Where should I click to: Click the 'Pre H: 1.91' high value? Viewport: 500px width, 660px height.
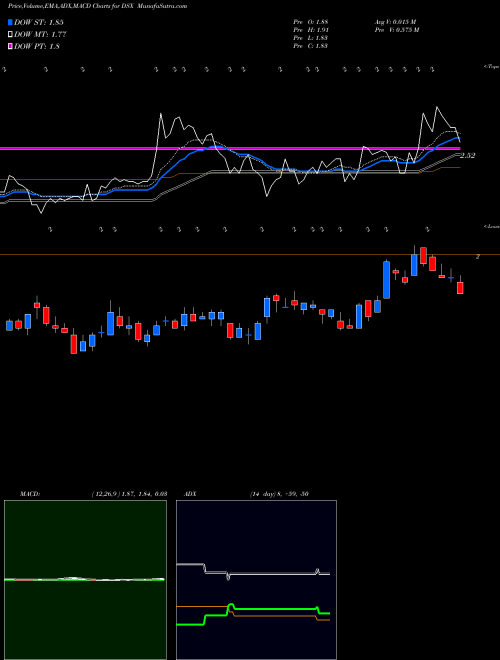311,30
